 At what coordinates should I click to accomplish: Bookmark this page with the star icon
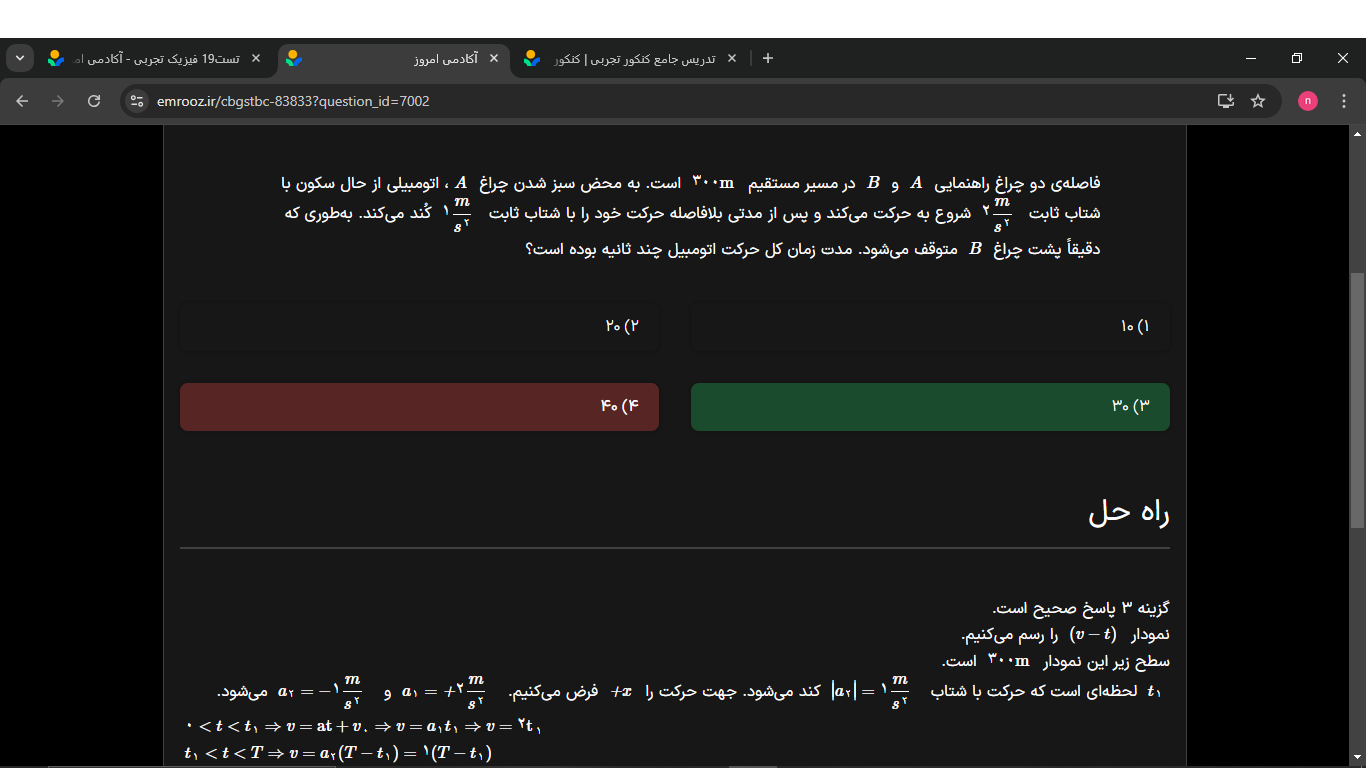click(1258, 101)
